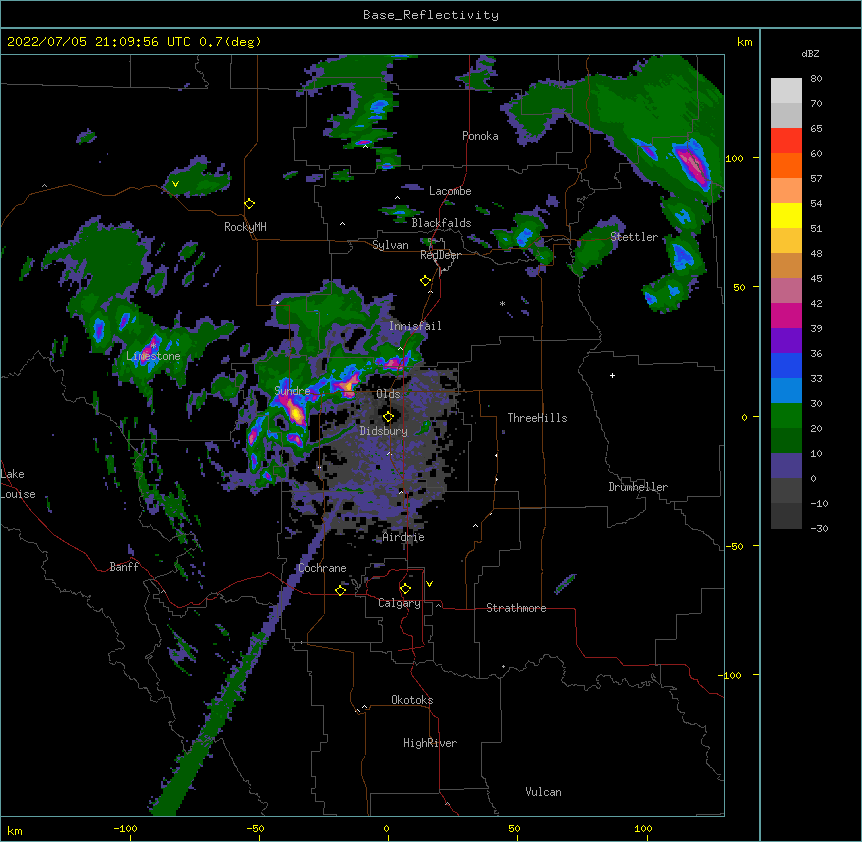Select the yellow diamond marker below Olds
The height and width of the screenshot is (842, 862).
(x=388, y=417)
